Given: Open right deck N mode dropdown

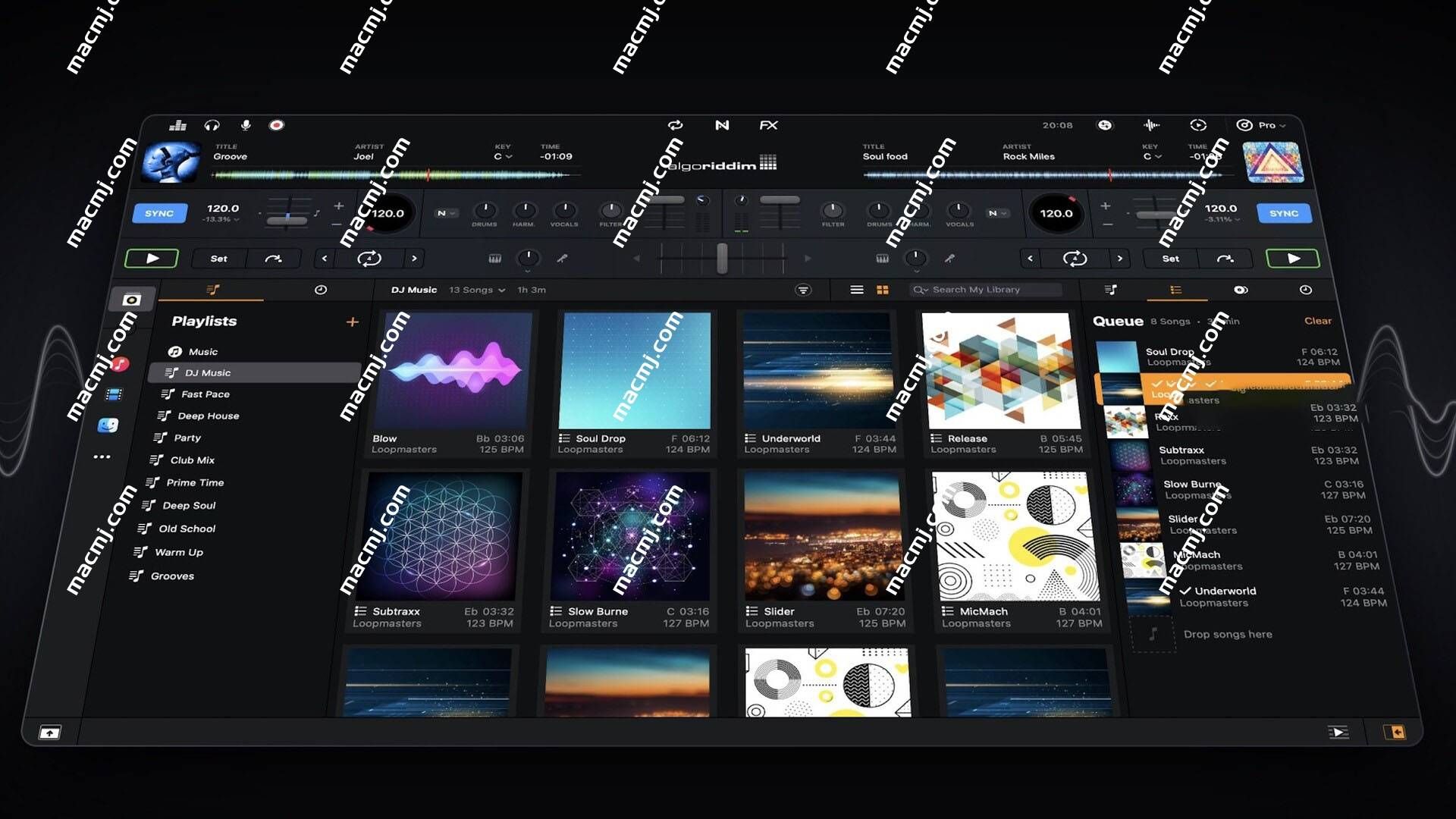Looking at the screenshot, I should (x=996, y=213).
